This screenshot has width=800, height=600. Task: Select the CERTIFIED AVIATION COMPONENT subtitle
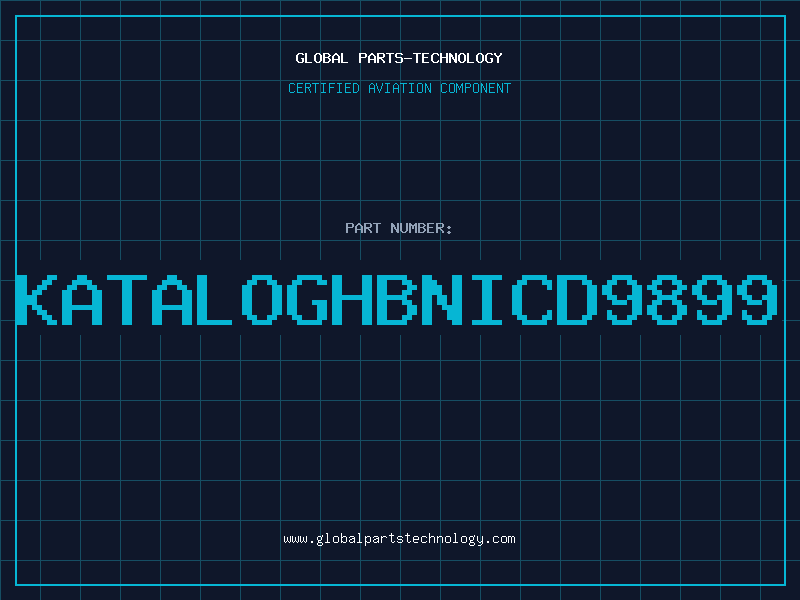(399, 88)
